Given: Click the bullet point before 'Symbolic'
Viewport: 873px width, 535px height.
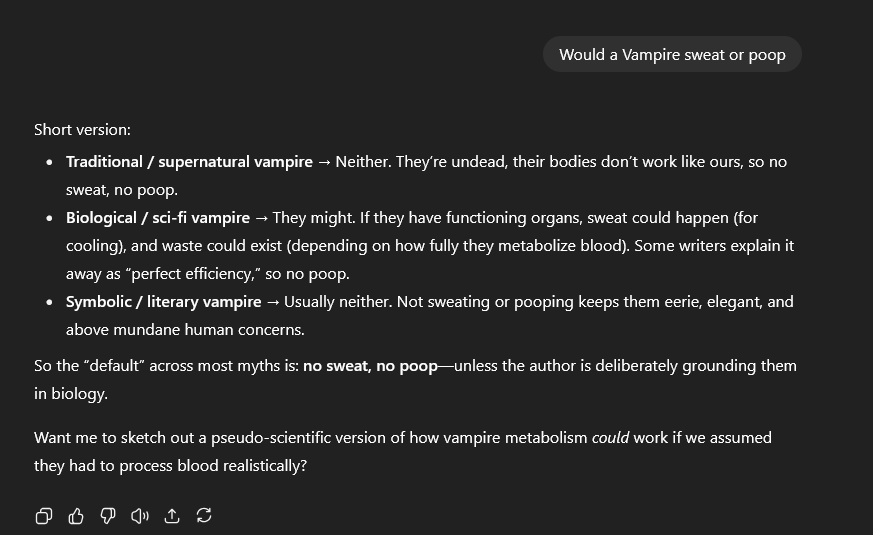Looking at the screenshot, I should [x=50, y=302].
